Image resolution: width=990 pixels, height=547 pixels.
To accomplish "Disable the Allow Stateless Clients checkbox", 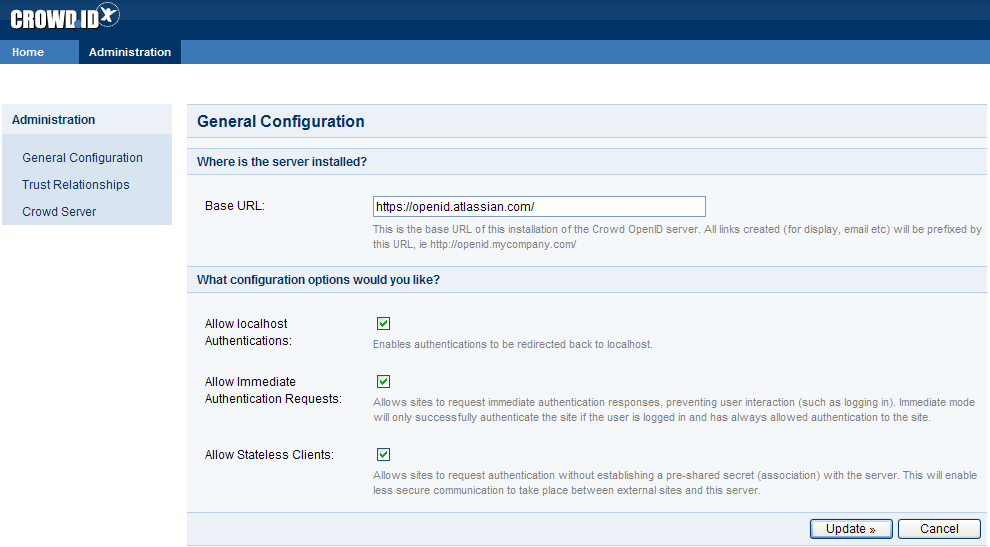I will click(383, 454).
